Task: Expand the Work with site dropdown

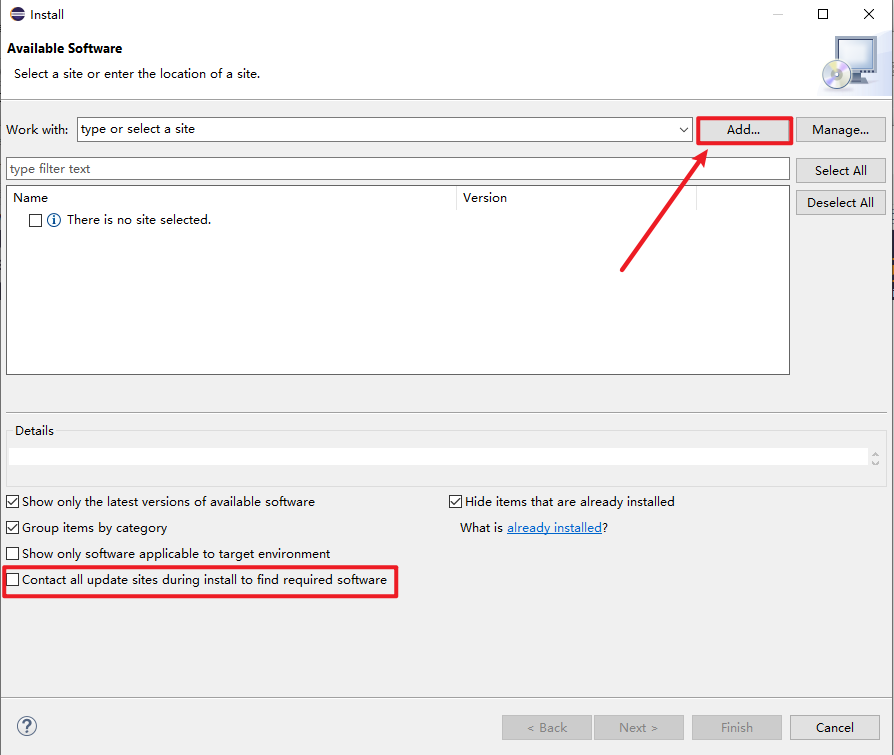Action: pyautogui.click(x=684, y=130)
